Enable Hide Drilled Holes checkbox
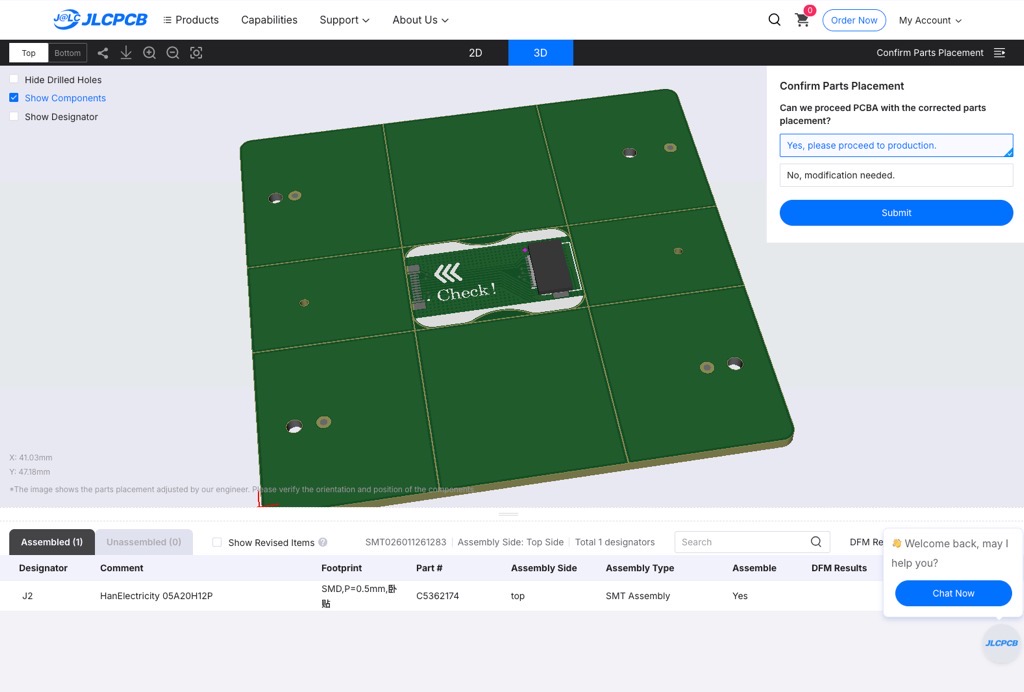The width and height of the screenshot is (1024, 692). point(14,80)
